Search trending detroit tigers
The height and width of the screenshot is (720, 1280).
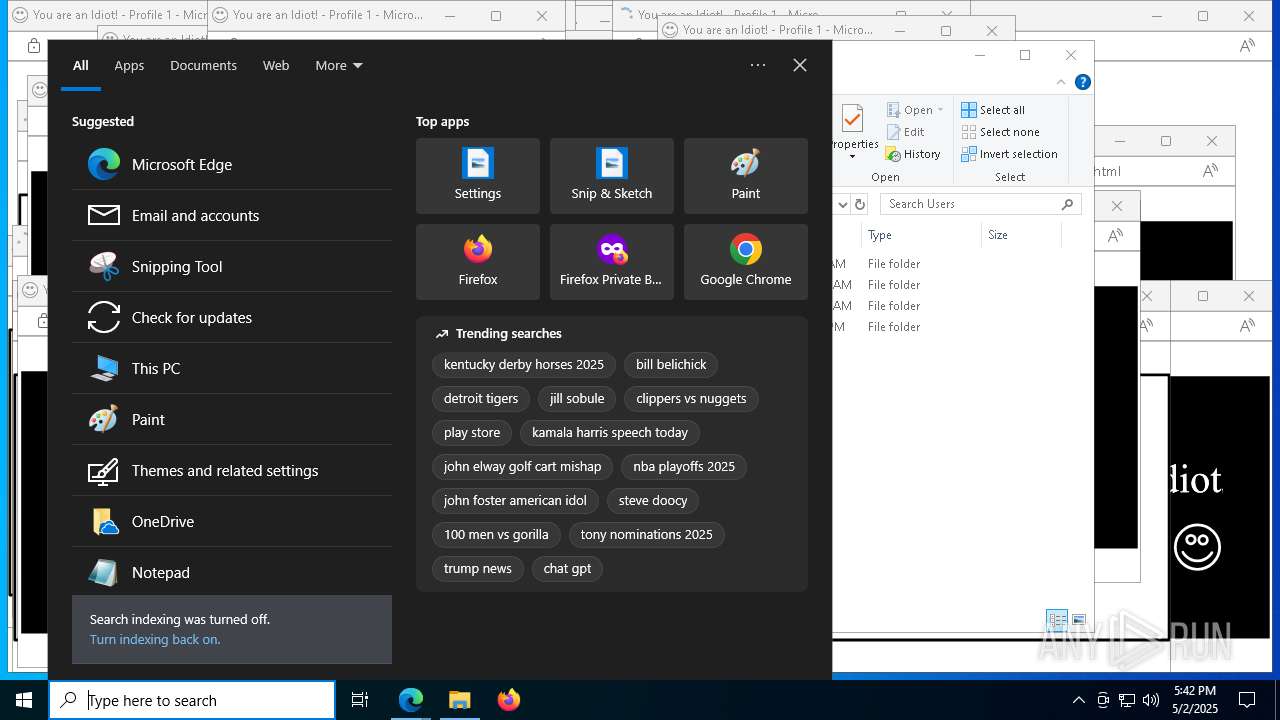pyautogui.click(x=481, y=399)
